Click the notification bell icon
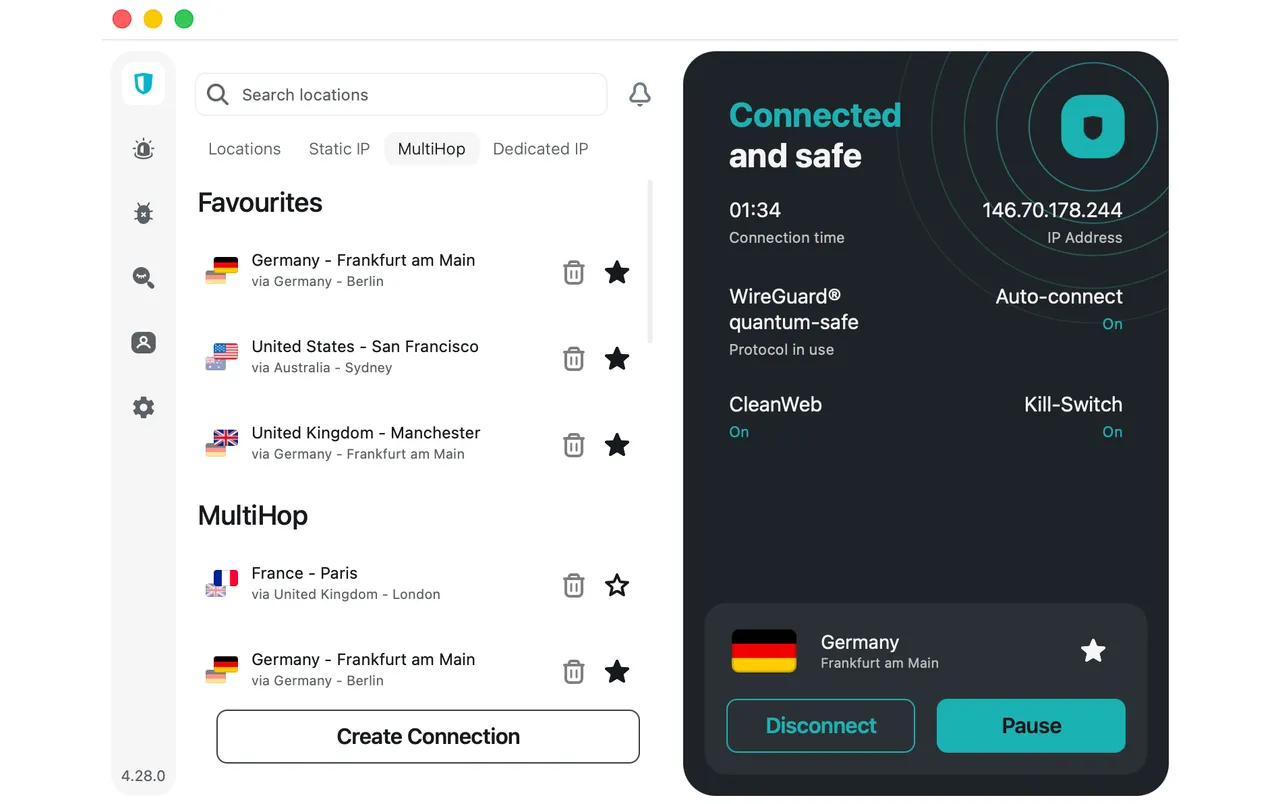The width and height of the screenshot is (1280, 804). (x=640, y=94)
